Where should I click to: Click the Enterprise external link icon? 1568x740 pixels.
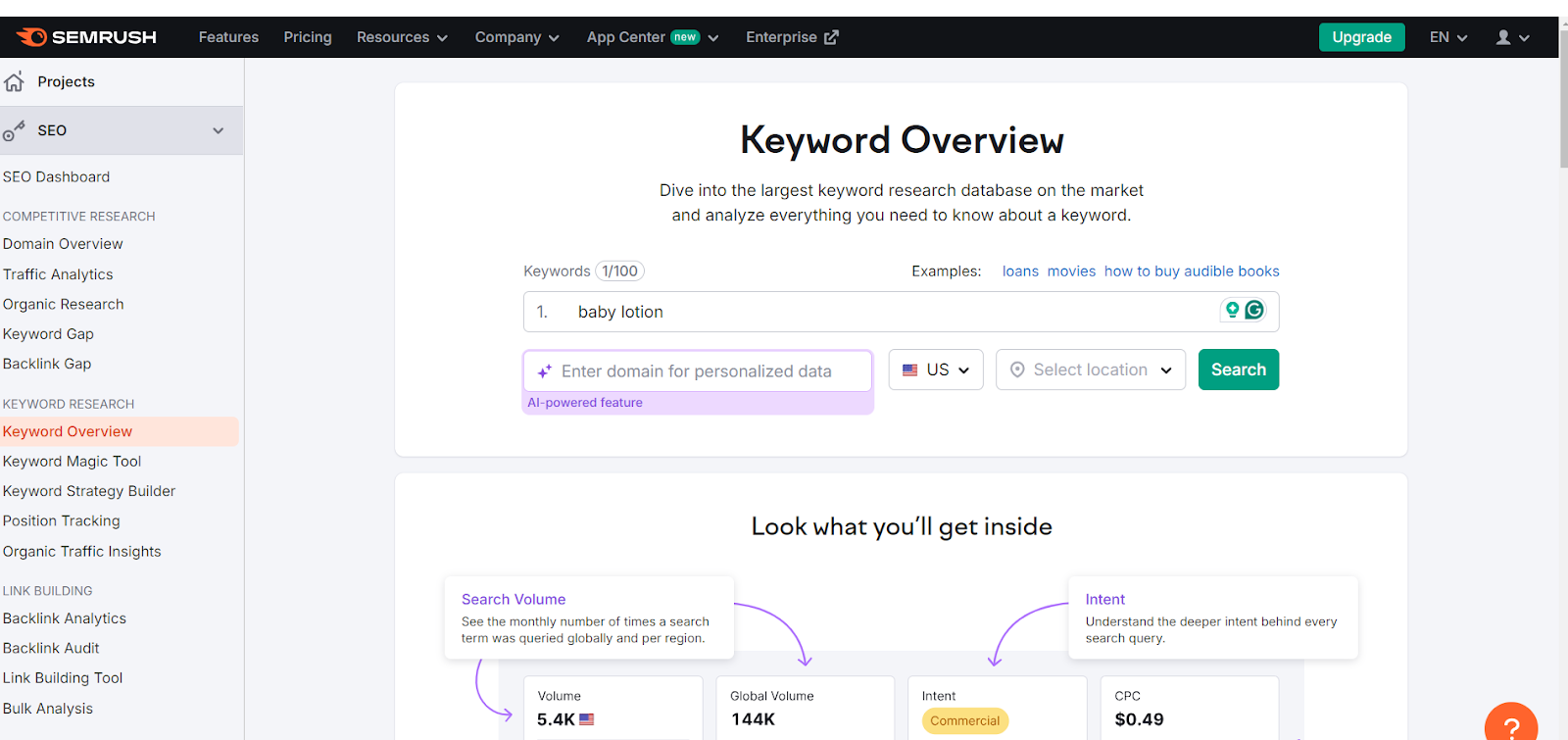pyautogui.click(x=831, y=37)
